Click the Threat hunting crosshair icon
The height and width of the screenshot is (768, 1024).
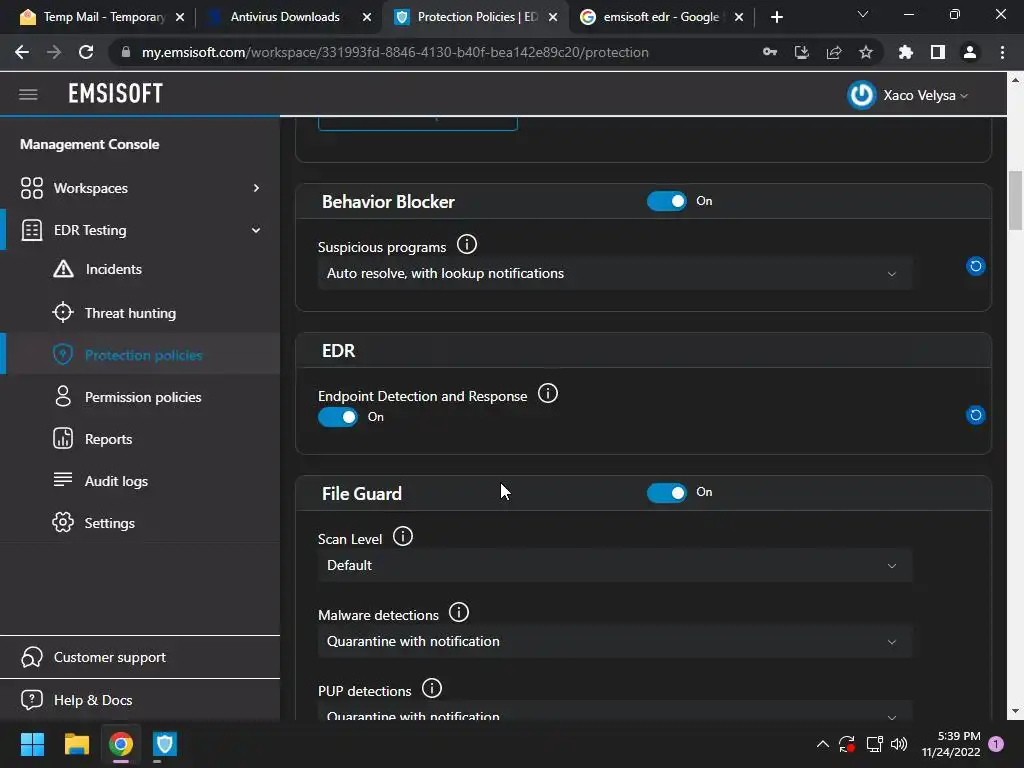pos(63,313)
